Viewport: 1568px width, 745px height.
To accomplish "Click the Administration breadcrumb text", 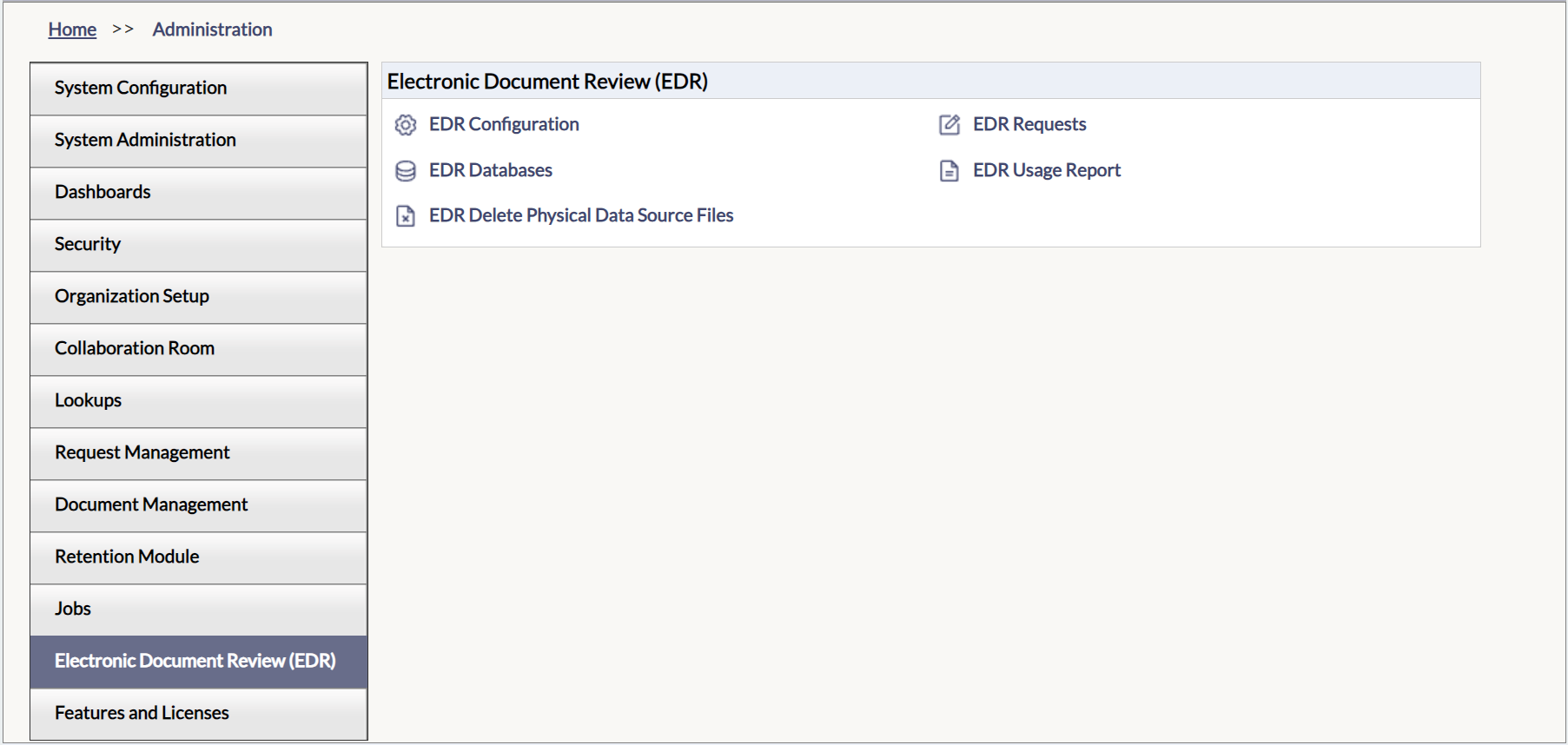I will [213, 30].
